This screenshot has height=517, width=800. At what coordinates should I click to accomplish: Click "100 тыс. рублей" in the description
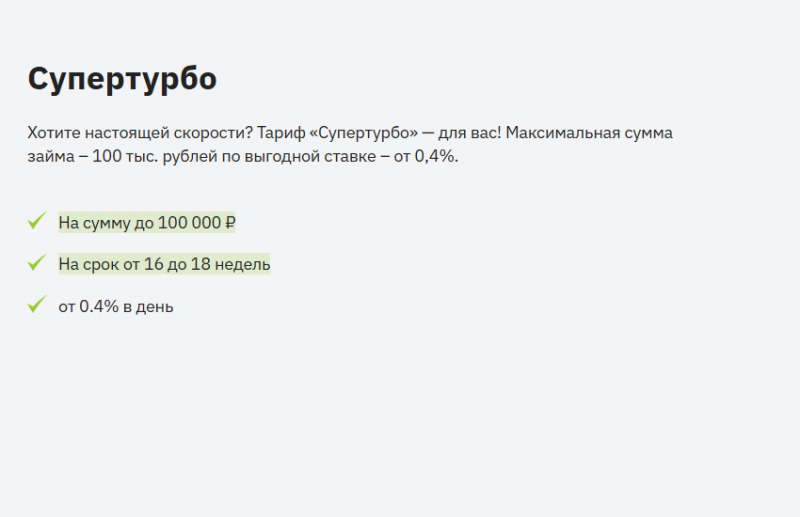tap(148, 158)
